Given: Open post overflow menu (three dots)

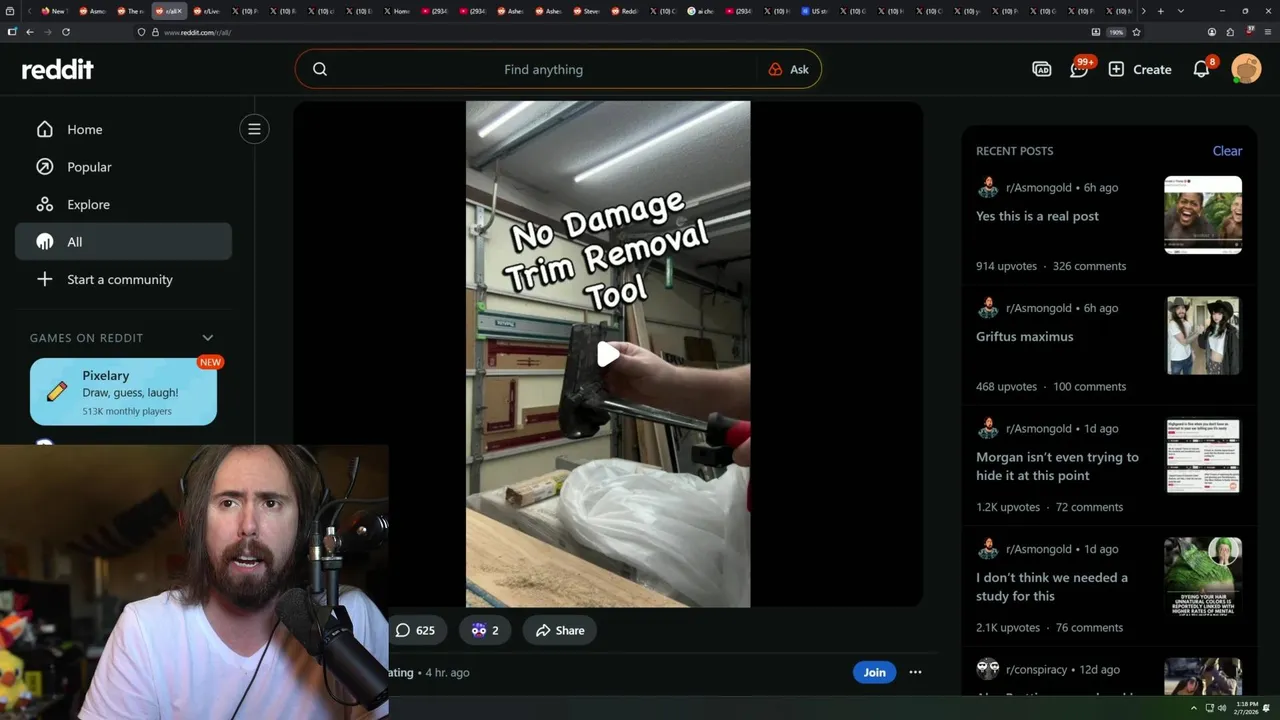Looking at the screenshot, I should tap(915, 672).
